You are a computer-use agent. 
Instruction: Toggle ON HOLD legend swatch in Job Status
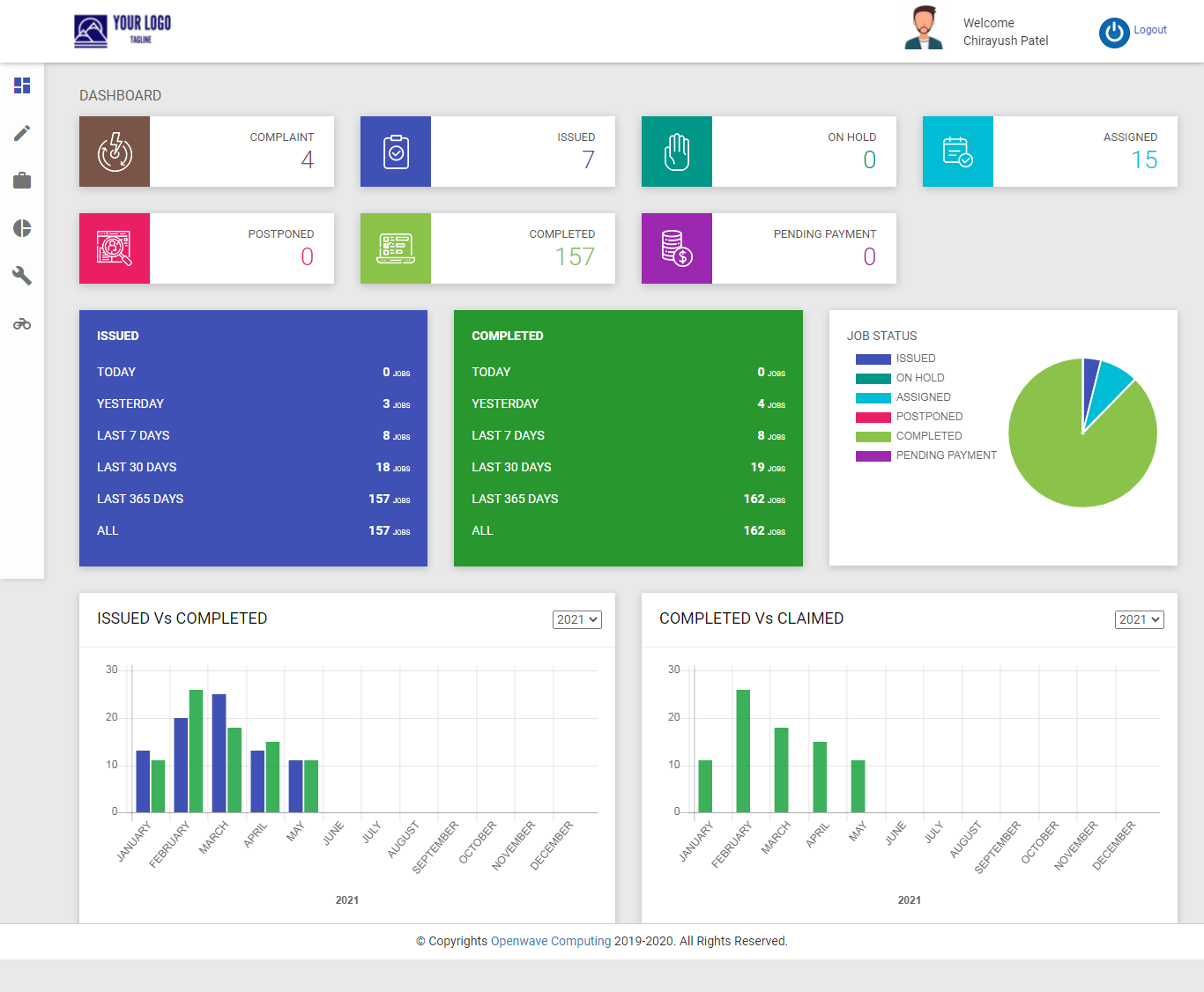(x=873, y=378)
